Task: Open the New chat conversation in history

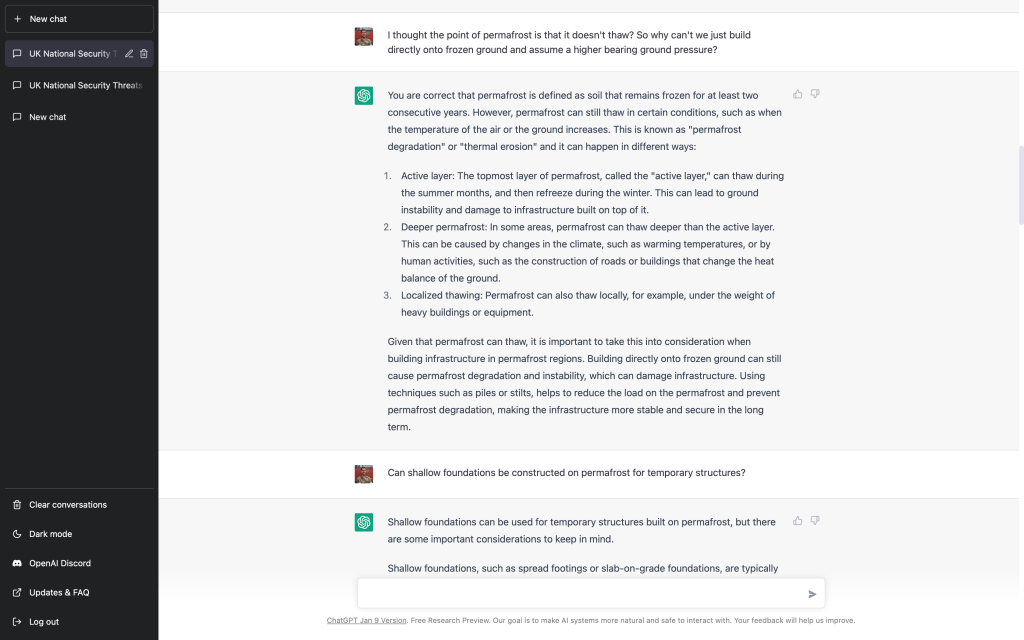Action: coord(48,117)
